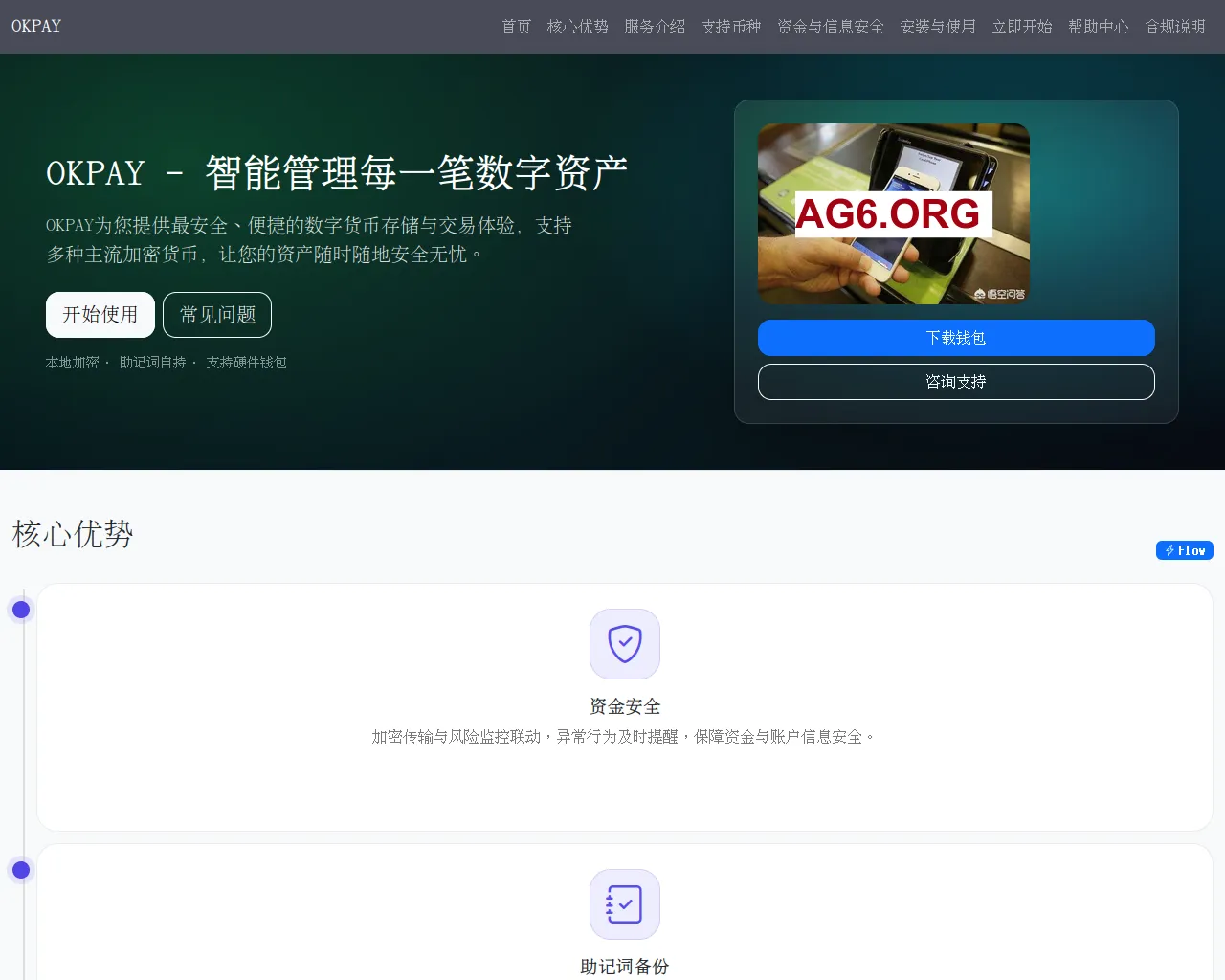
Task: Navigate to 资金与信息安全
Action: click(x=831, y=27)
